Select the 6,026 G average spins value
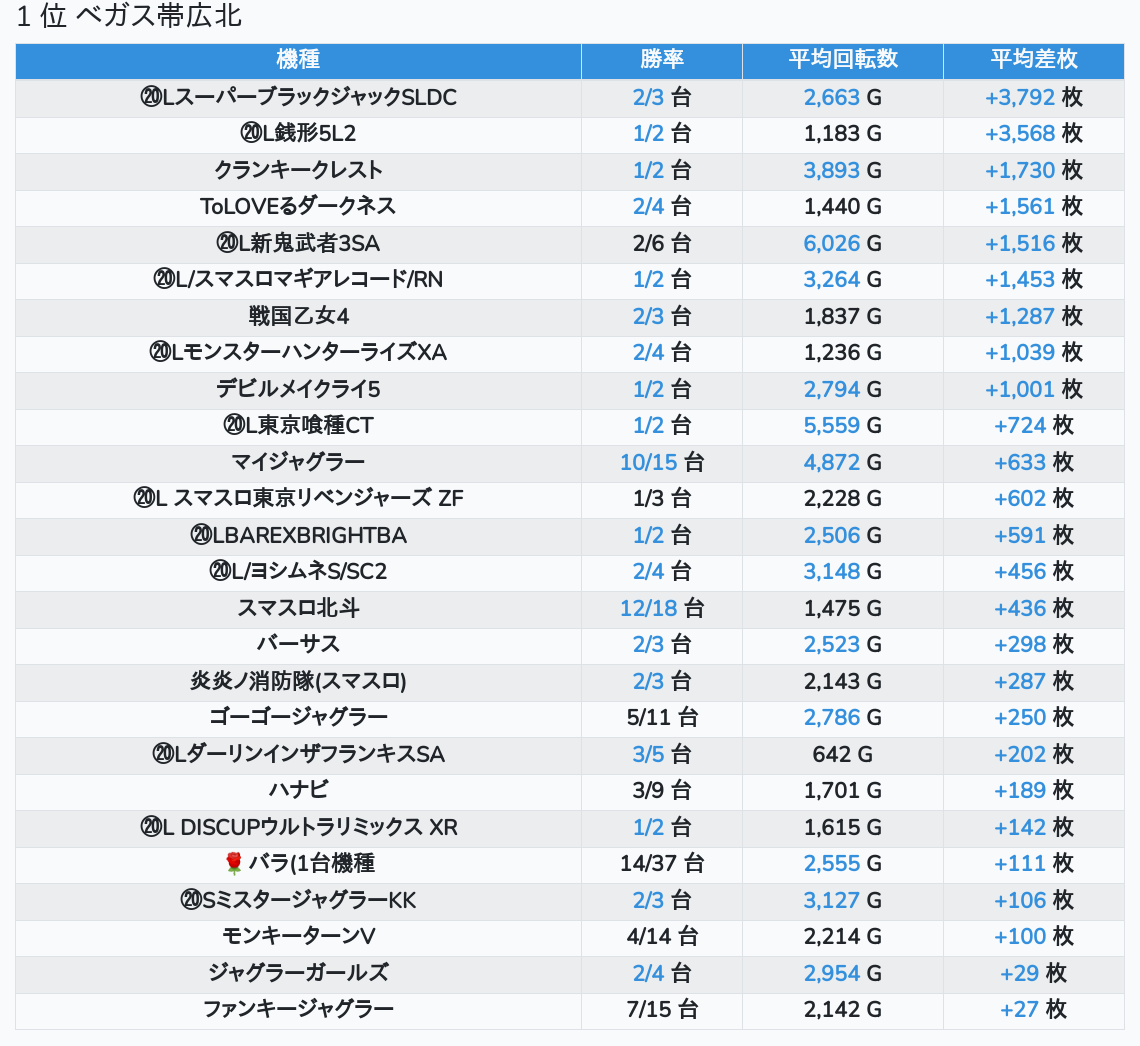The width and height of the screenshot is (1140, 1046). pyautogui.click(x=832, y=243)
